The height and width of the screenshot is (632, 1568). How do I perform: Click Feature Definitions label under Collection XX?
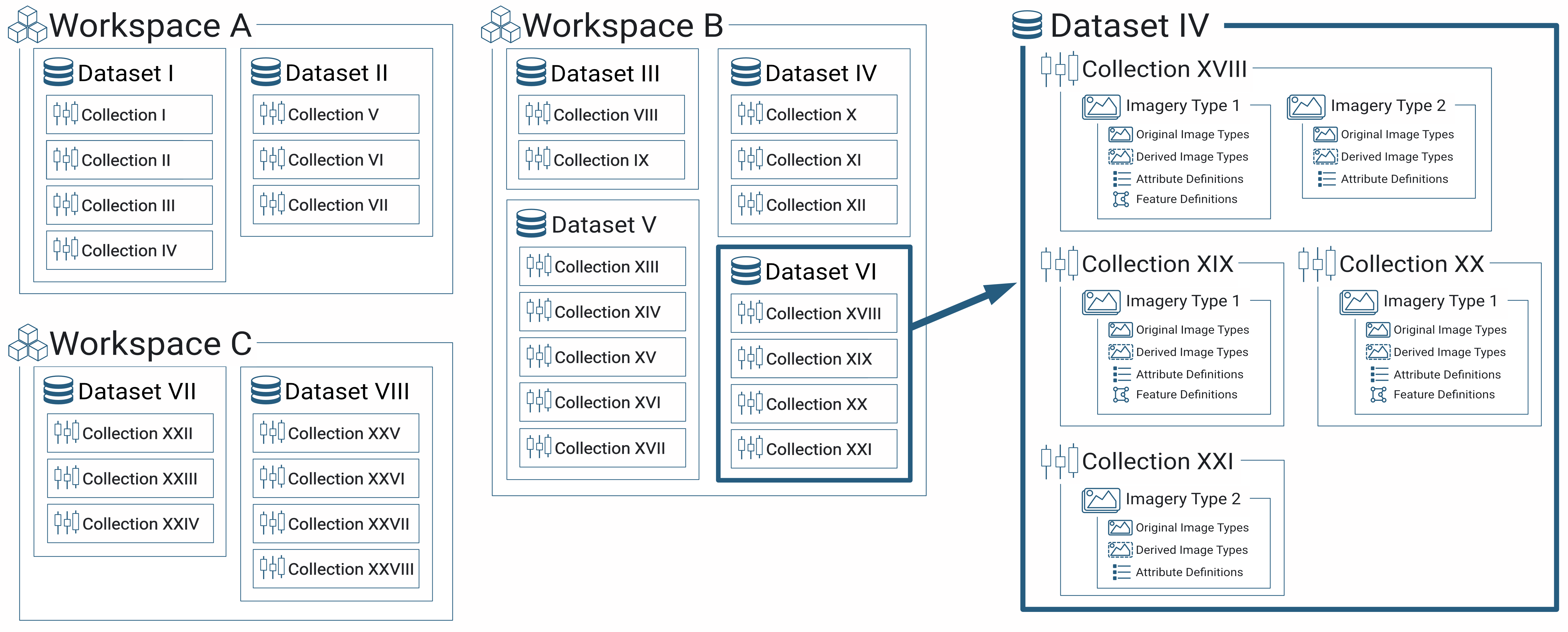coord(1444,394)
